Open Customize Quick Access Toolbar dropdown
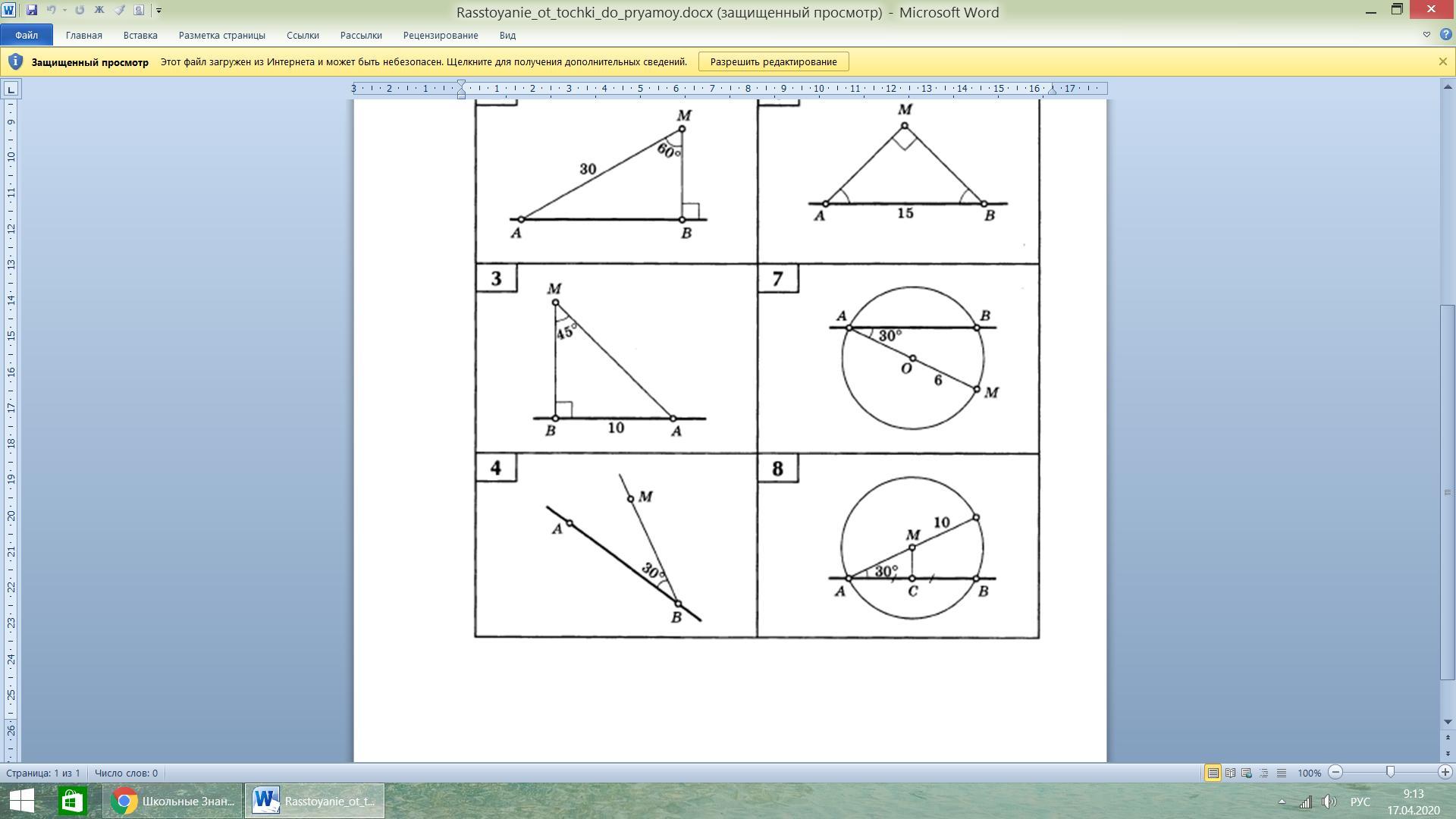 click(158, 11)
